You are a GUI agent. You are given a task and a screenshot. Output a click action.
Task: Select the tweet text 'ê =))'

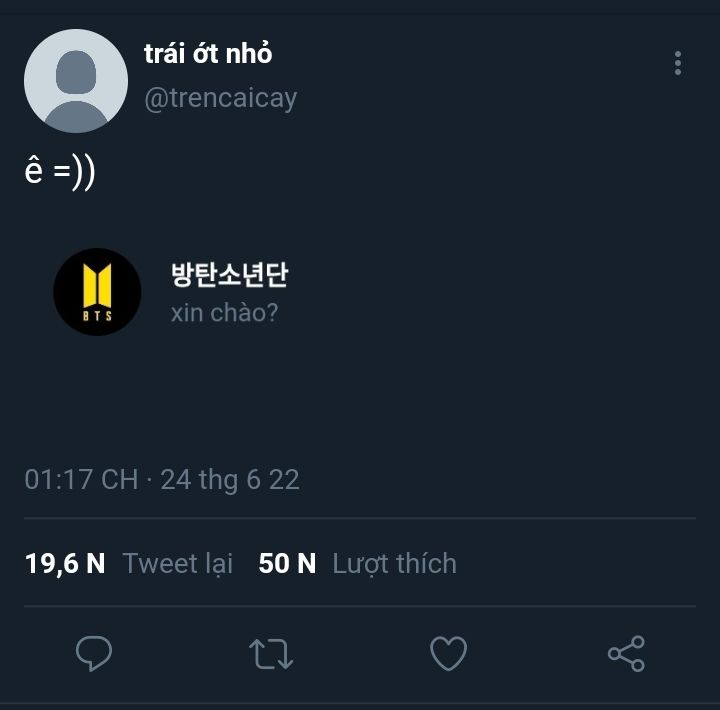coord(60,172)
